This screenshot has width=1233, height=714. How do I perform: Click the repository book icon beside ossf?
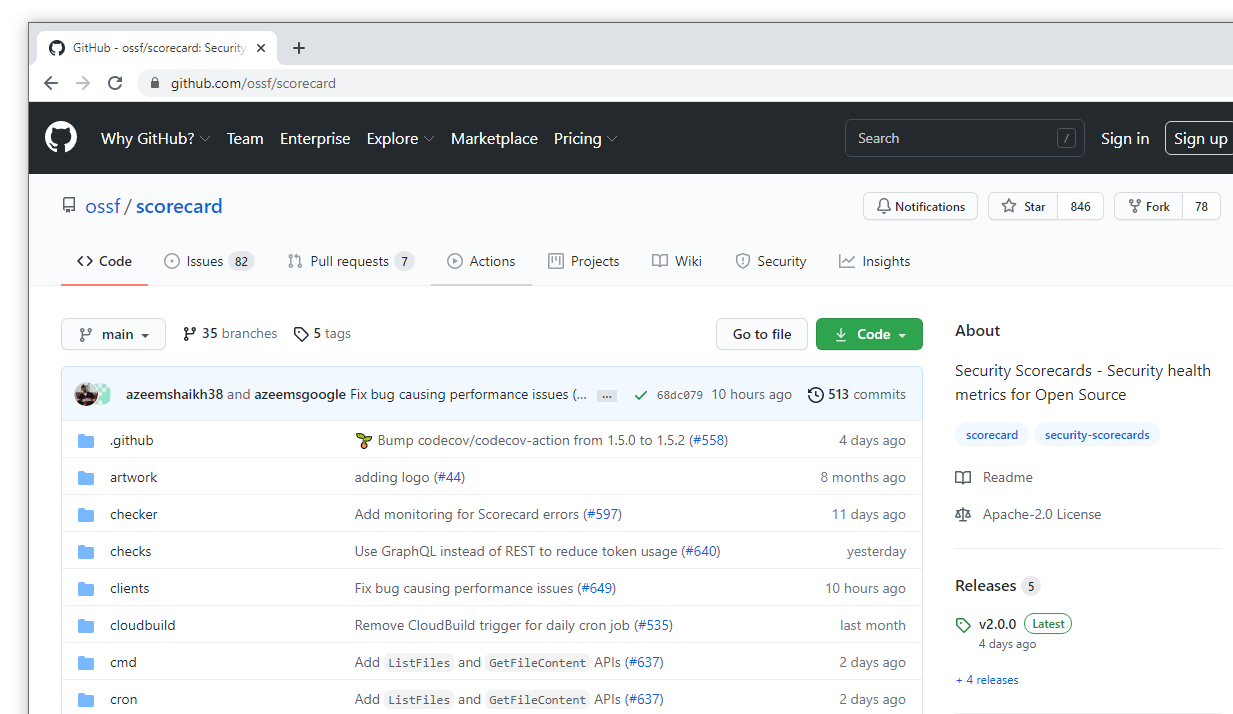68,205
